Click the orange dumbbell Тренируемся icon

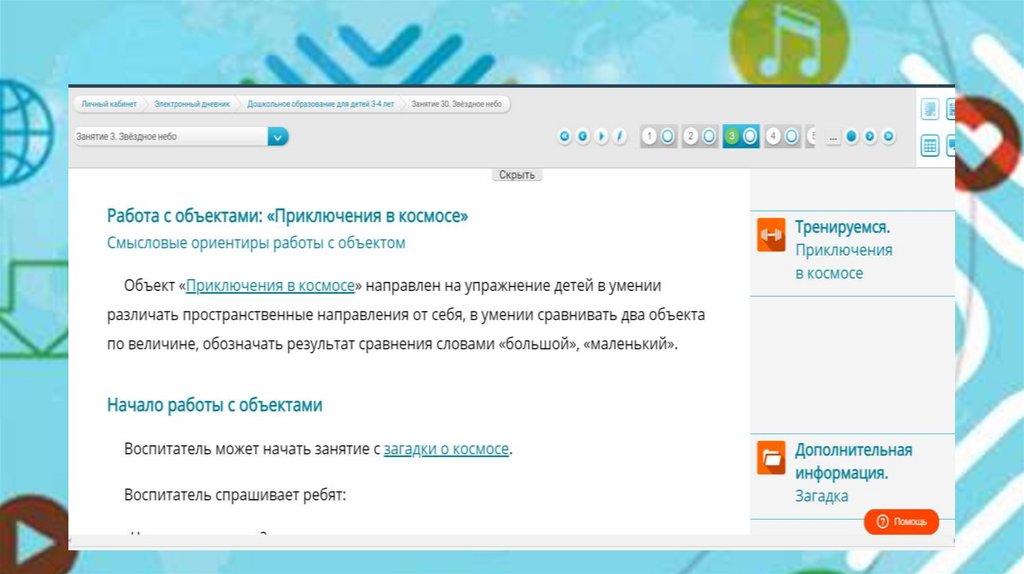click(771, 235)
